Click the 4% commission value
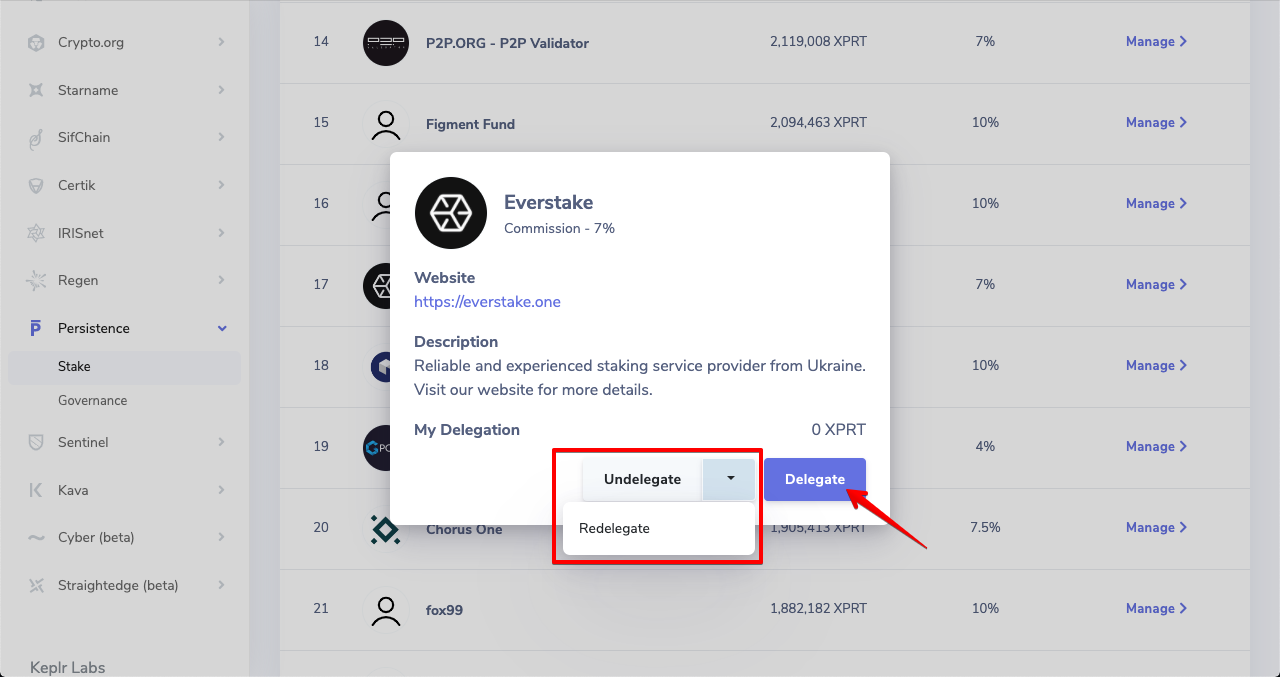 pyautogui.click(x=985, y=447)
